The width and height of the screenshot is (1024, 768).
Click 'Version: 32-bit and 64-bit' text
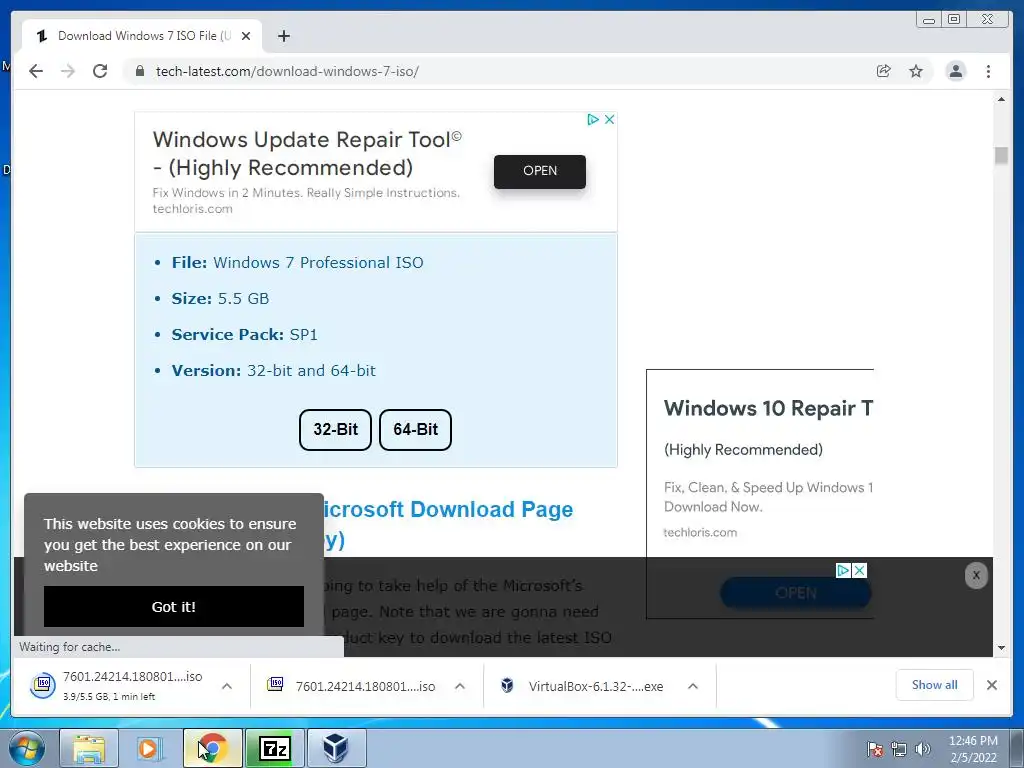pos(274,370)
